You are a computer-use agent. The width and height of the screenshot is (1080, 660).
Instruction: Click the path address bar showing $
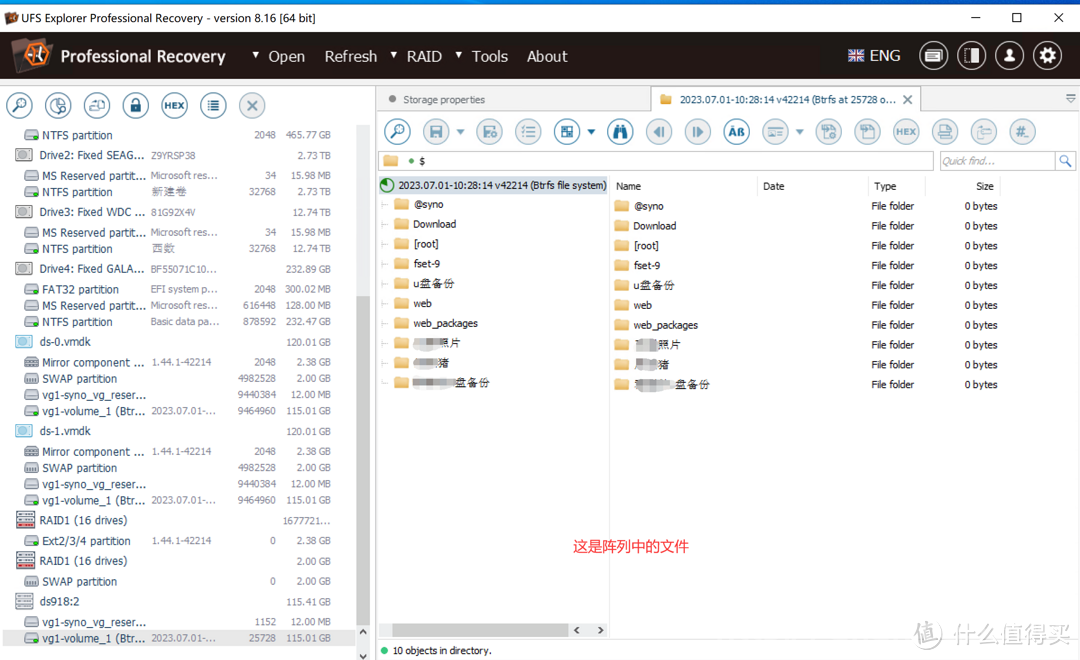(x=655, y=161)
